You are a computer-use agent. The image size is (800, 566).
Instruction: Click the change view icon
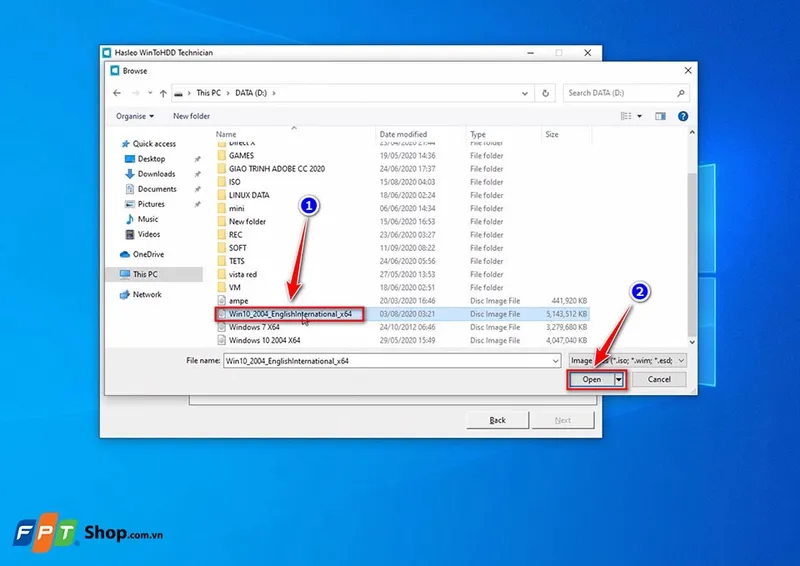point(626,116)
